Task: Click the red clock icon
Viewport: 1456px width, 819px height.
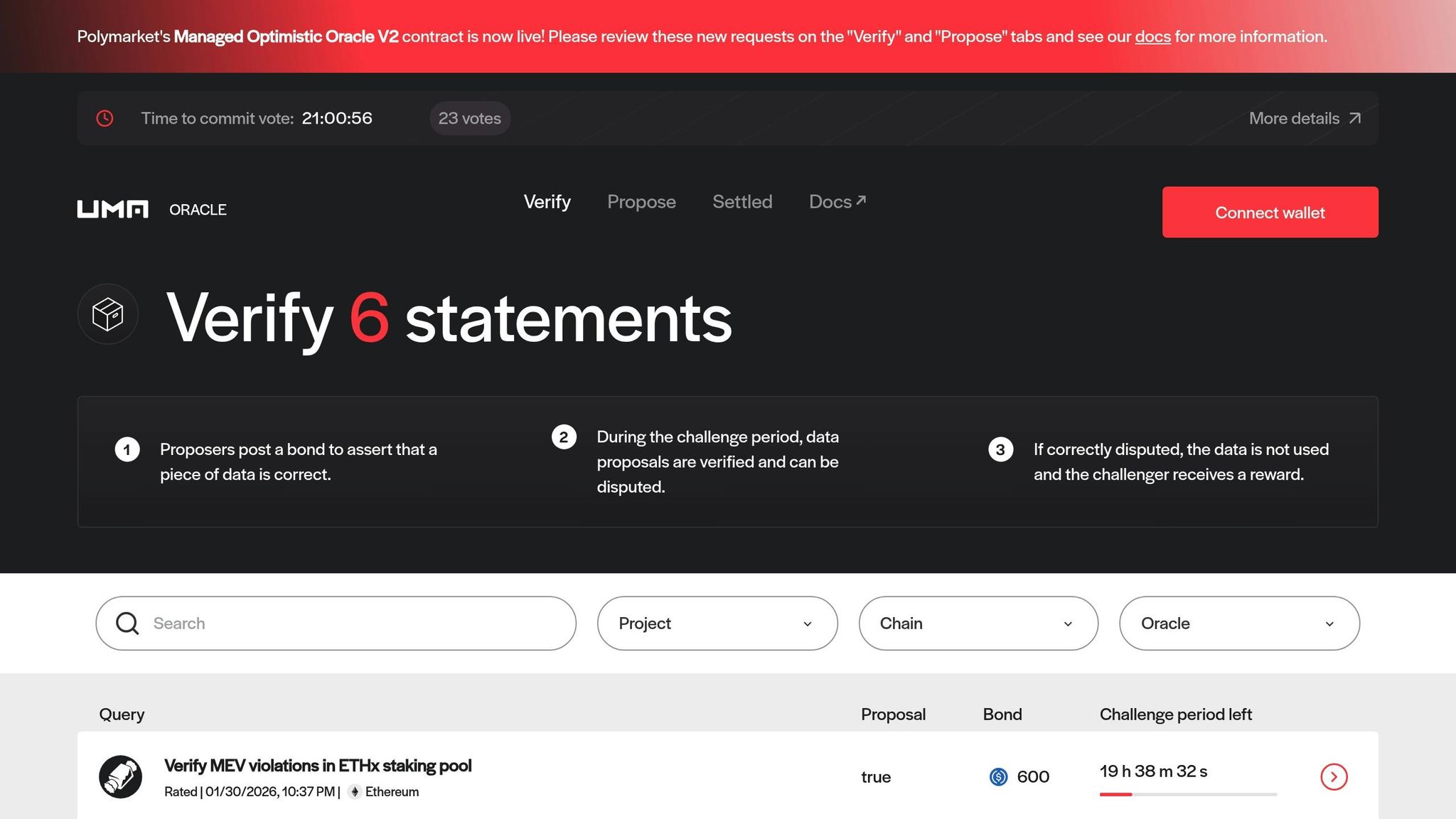Action: (105, 118)
